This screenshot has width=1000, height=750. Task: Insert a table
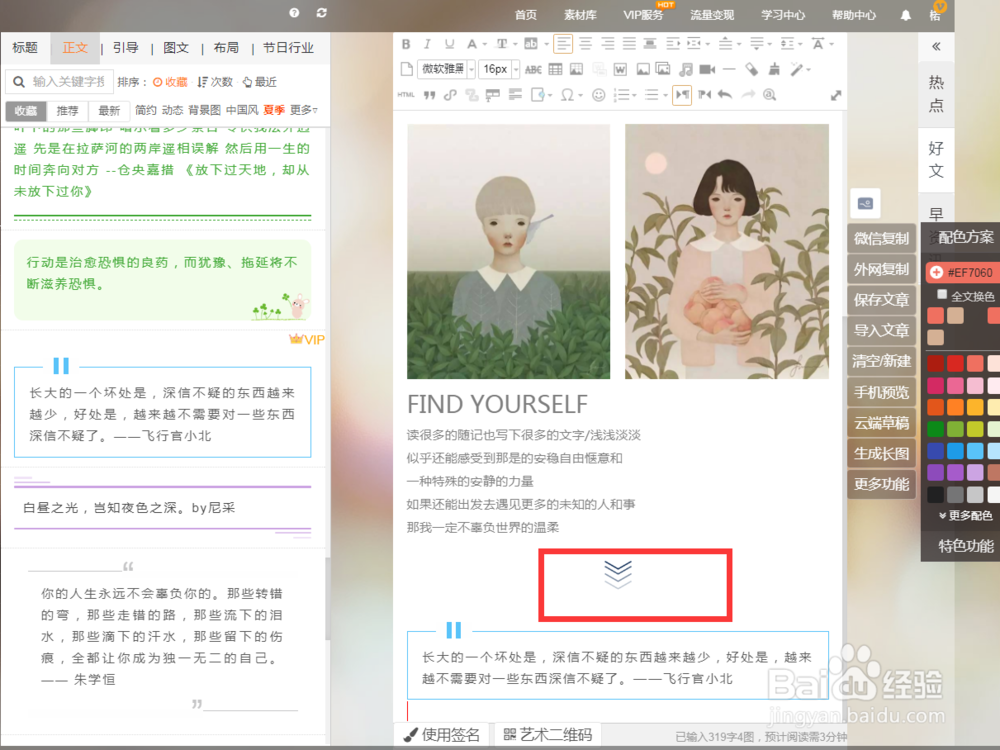click(555, 69)
